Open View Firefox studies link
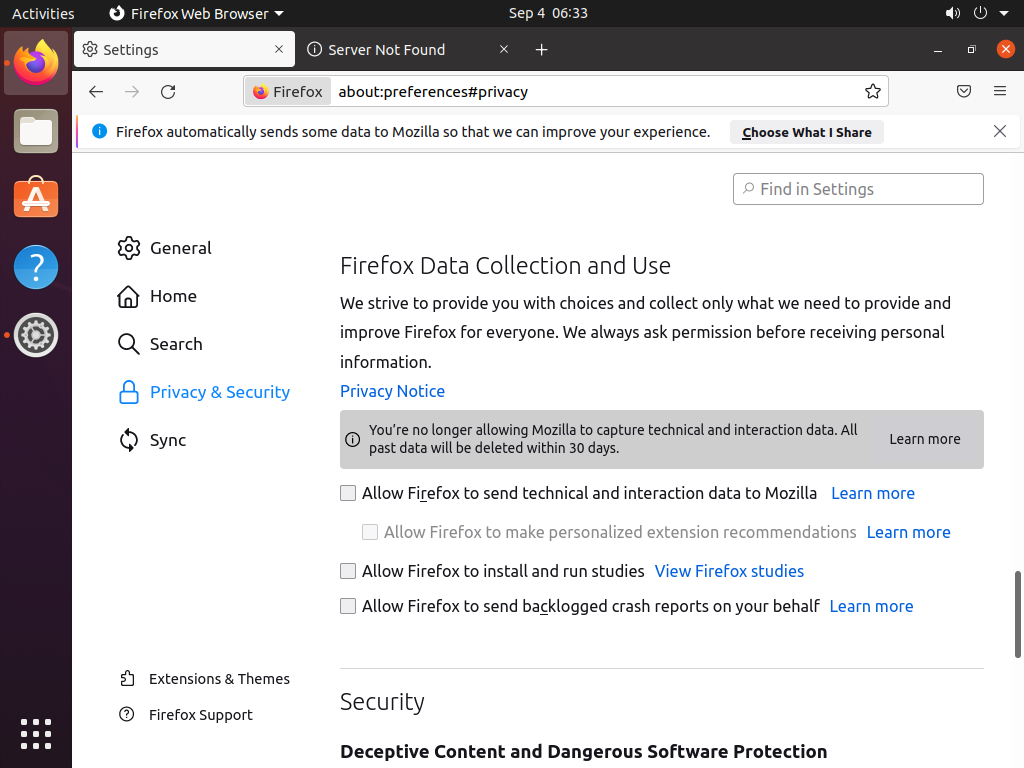The width and height of the screenshot is (1024, 768). point(729,571)
